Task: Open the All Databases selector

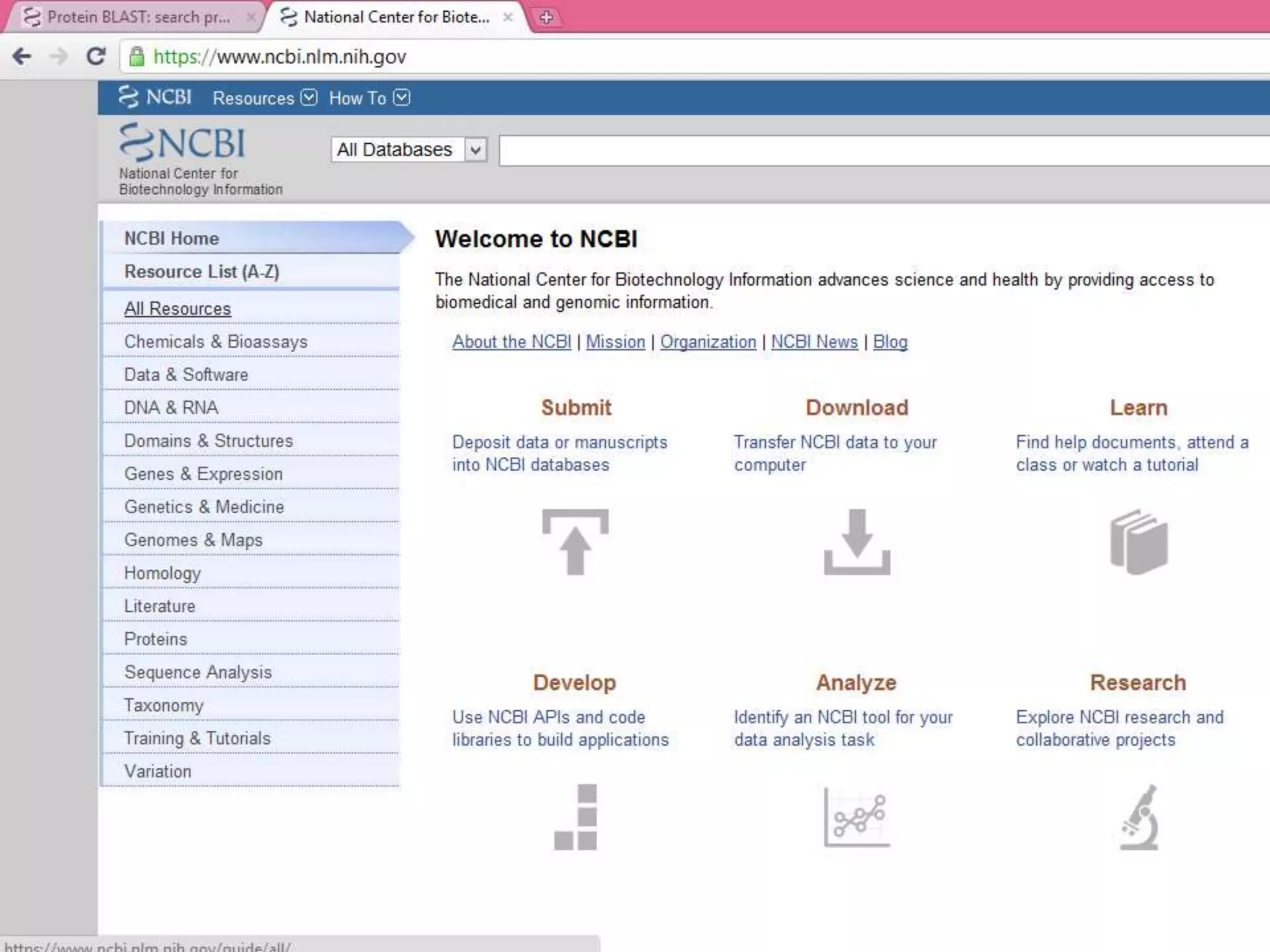Action: 409,149
